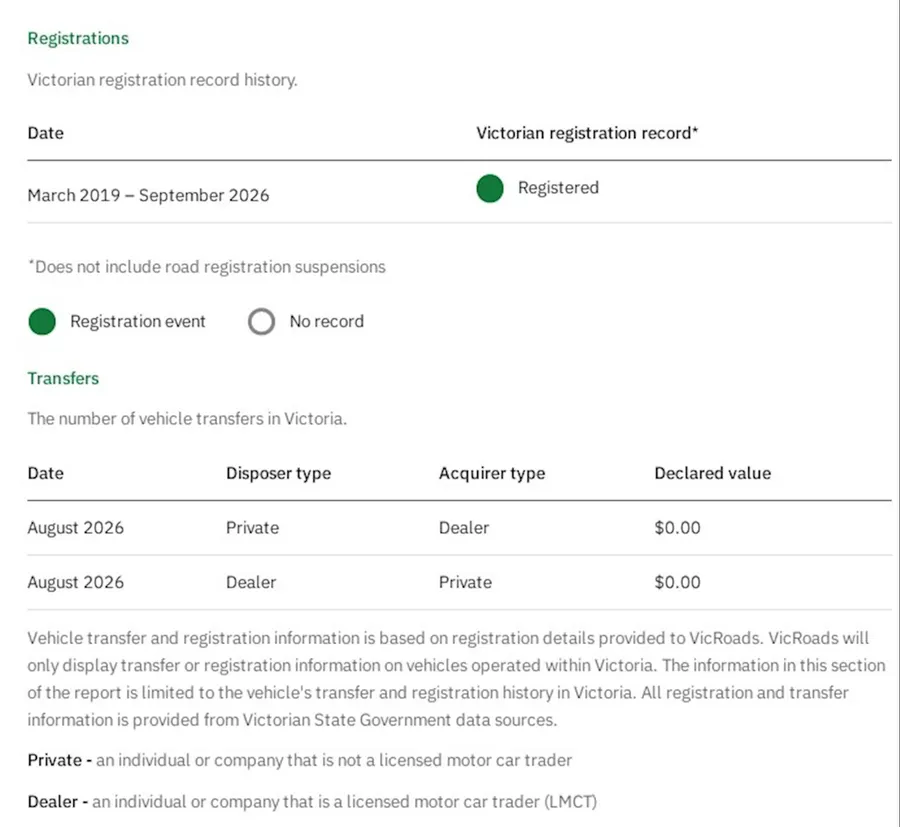Click the Victorian registration record column header

[x=587, y=133]
